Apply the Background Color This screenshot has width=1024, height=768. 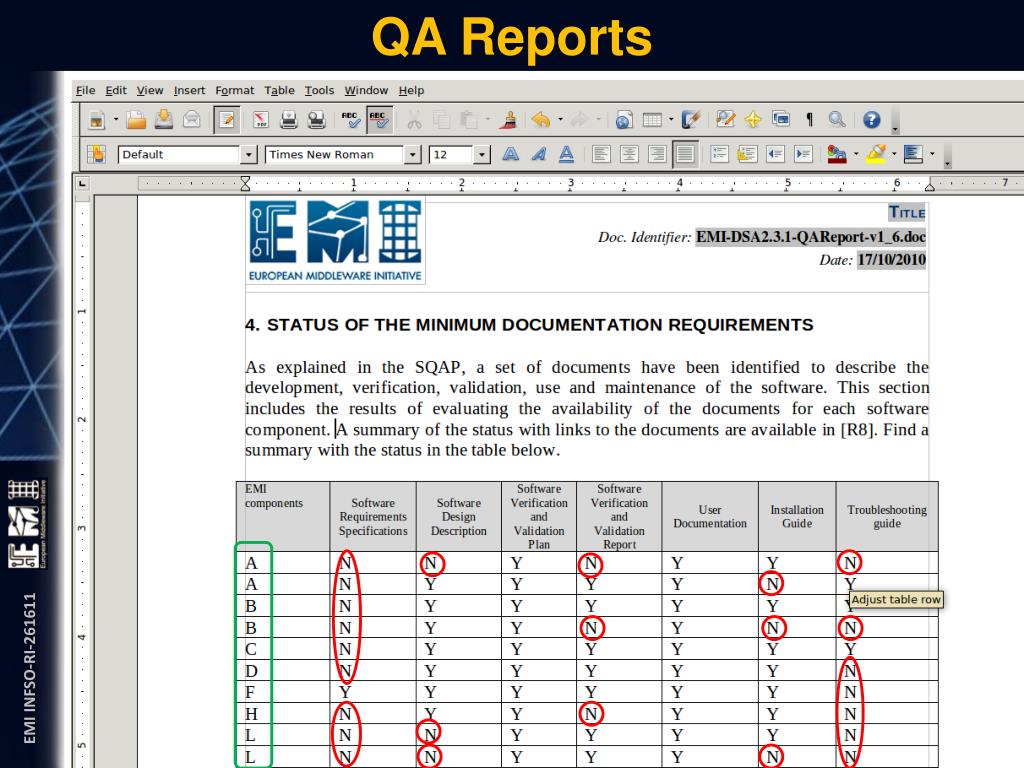(x=913, y=155)
